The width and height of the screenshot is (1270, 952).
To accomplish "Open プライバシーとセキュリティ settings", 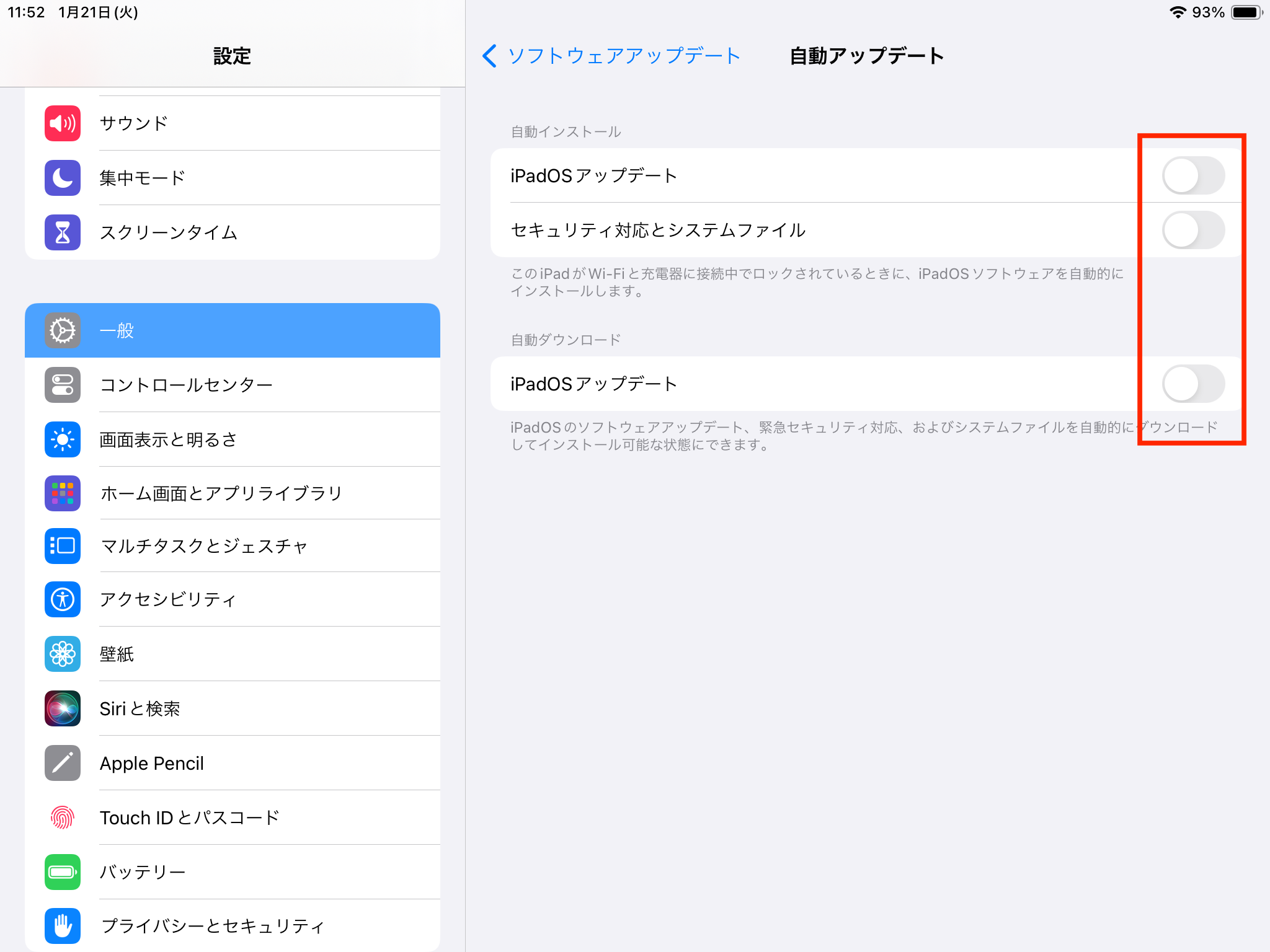I will (233, 925).
